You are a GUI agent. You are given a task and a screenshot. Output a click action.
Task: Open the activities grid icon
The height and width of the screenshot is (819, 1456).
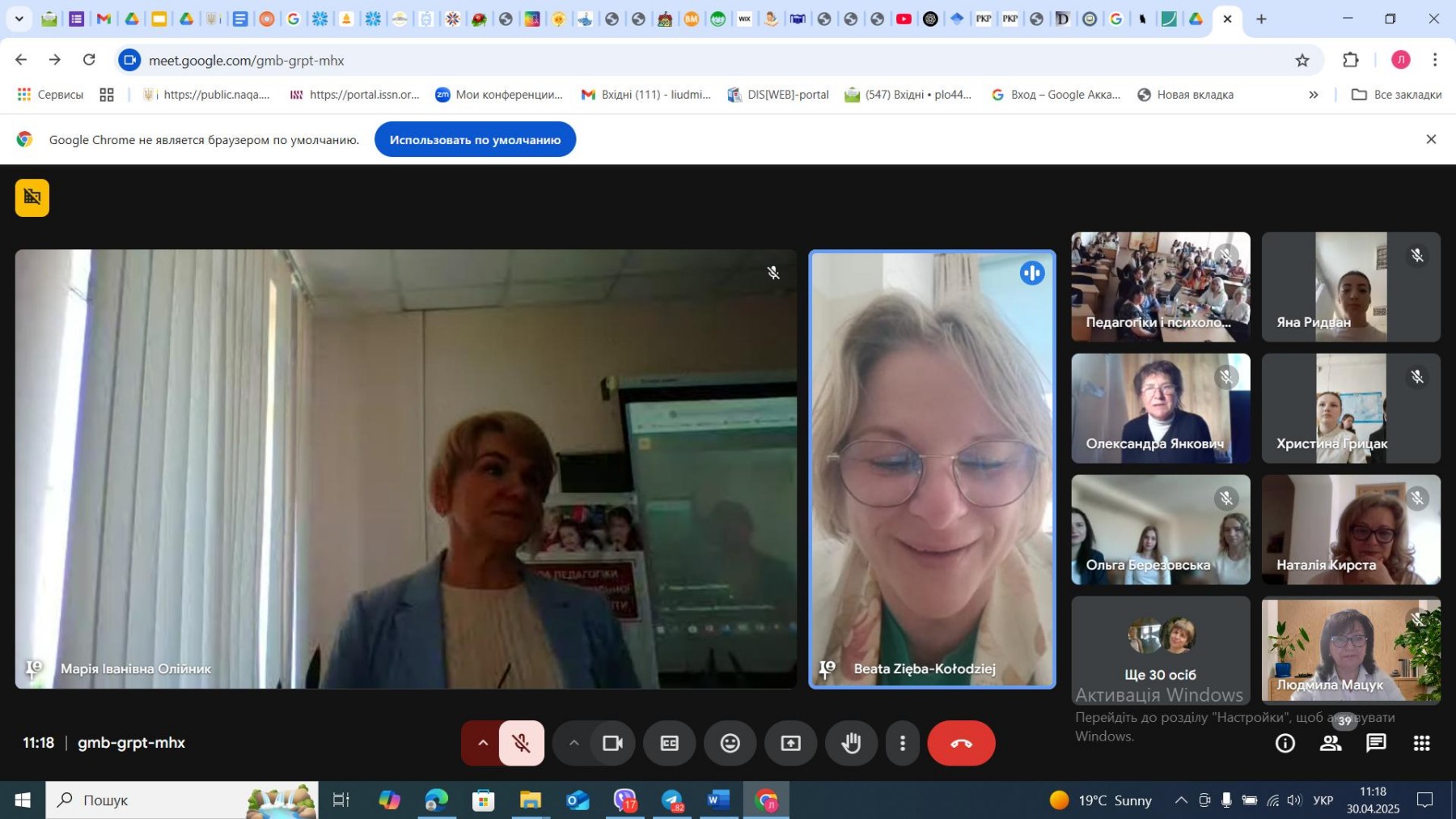pyautogui.click(x=1421, y=743)
